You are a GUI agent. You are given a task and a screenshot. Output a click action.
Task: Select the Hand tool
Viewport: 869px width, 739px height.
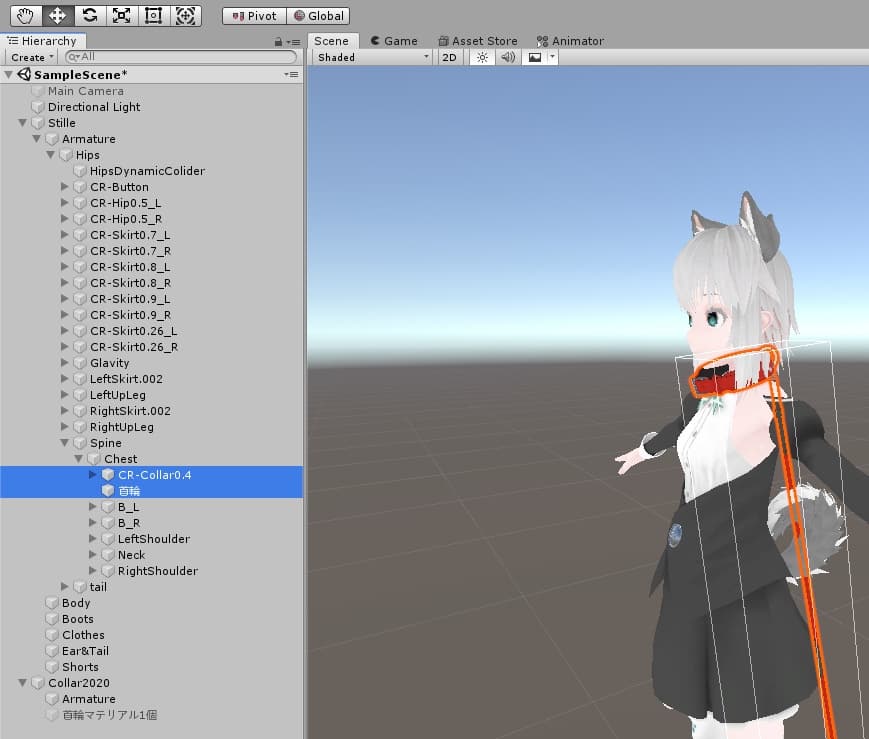[x=25, y=16]
